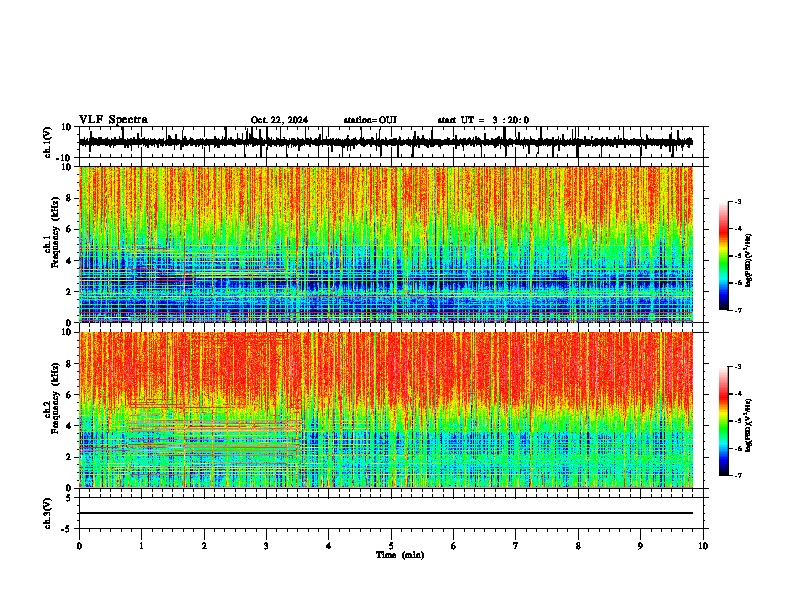The width and height of the screenshot is (792, 612).
Task: Click the -7 label on ch.1 colorbar
Action: [737, 311]
